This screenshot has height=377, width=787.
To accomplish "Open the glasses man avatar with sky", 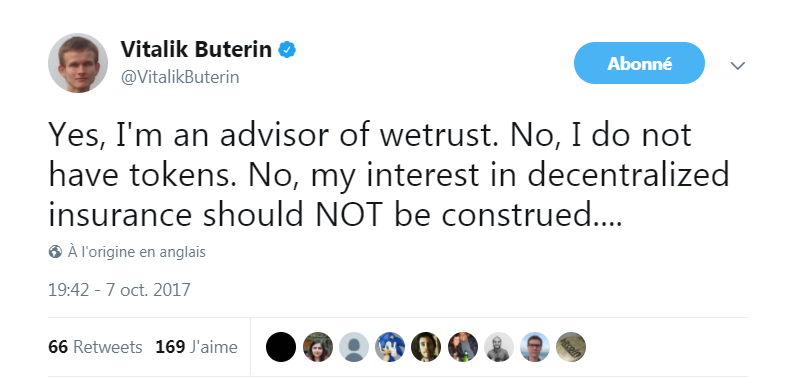I will point(535,347).
